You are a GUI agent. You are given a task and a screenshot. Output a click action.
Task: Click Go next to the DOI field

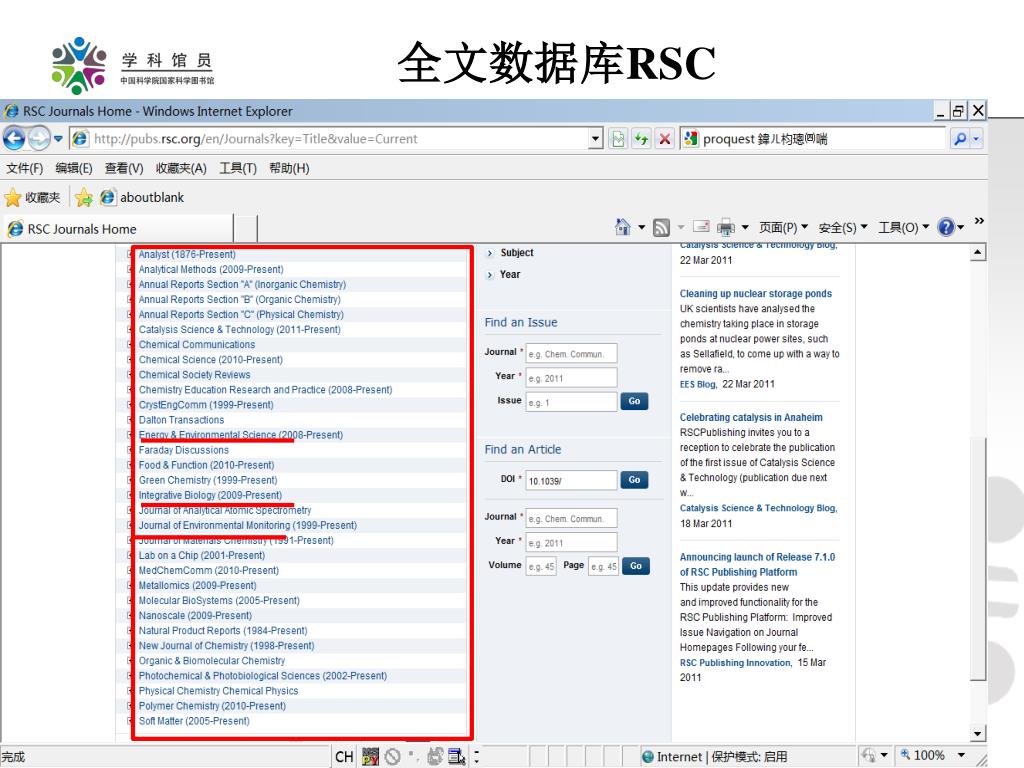click(x=634, y=479)
